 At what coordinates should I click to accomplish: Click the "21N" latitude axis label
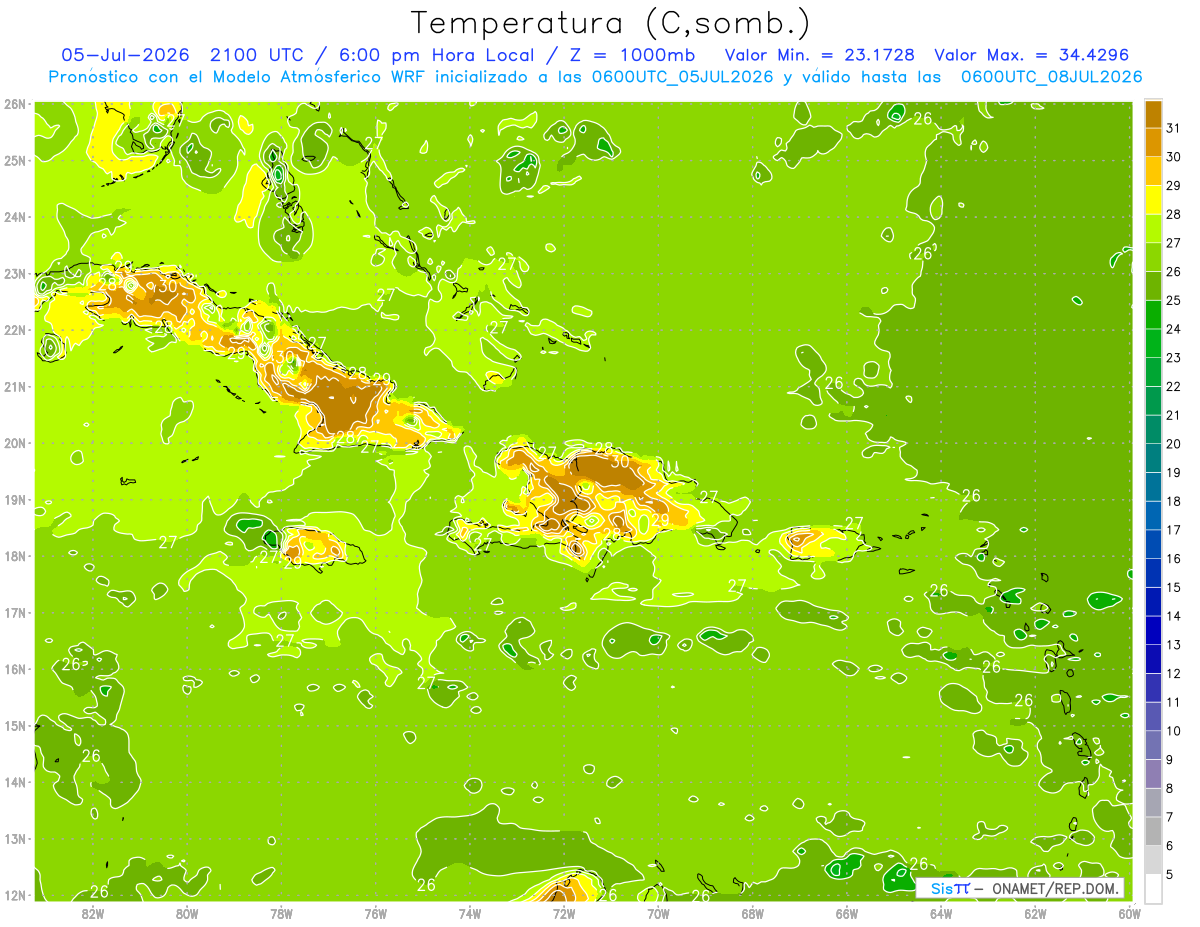tap(15, 386)
